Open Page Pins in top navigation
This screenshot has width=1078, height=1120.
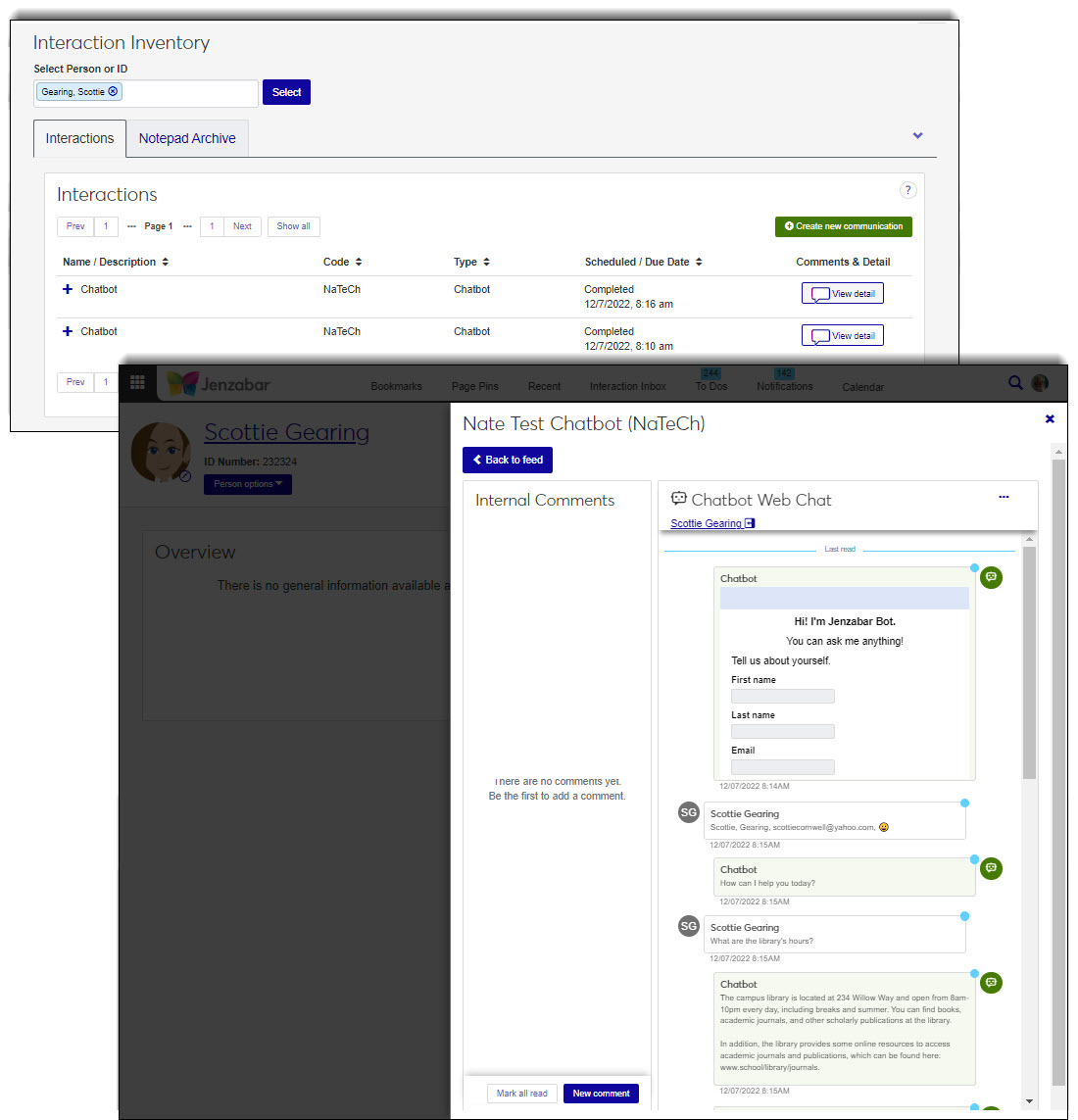475,386
